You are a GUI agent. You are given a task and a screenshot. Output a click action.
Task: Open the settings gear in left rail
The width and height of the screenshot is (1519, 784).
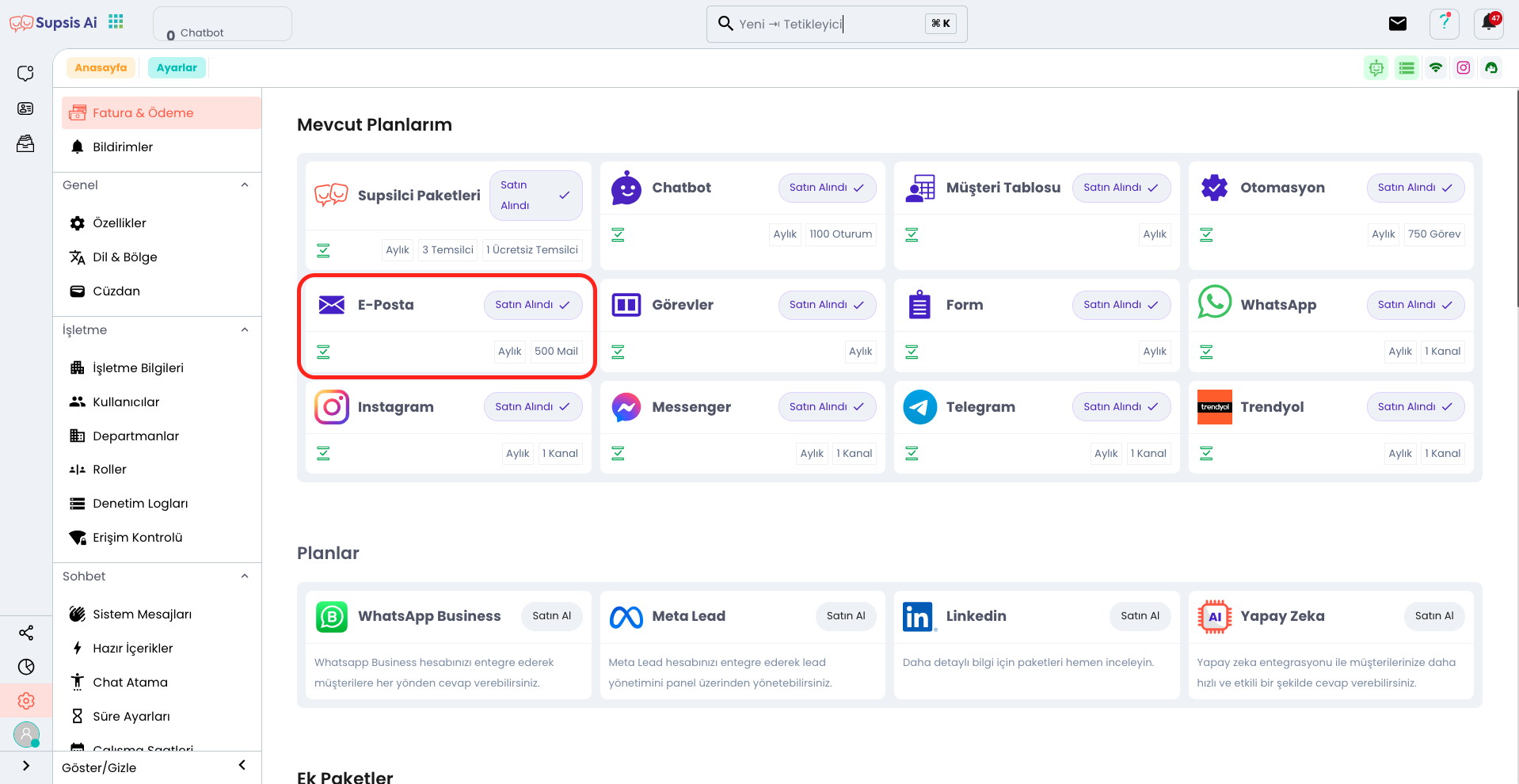26,701
